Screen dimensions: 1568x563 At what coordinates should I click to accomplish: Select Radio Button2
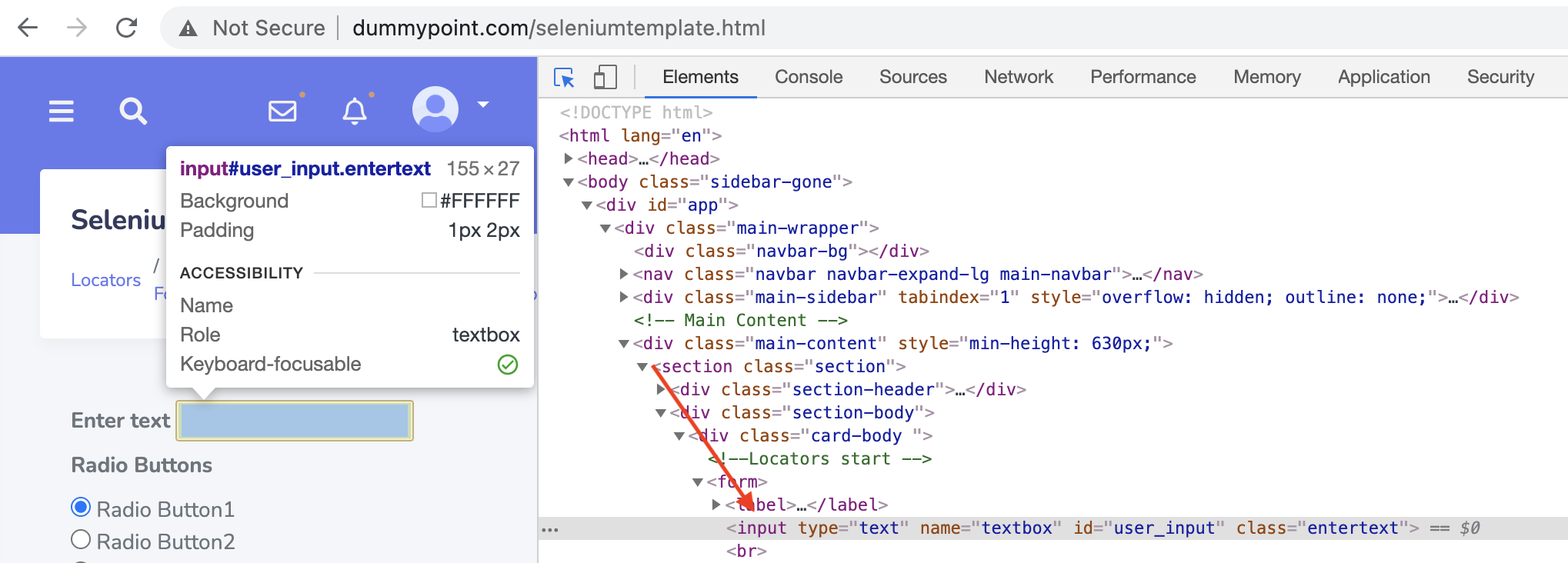81,540
